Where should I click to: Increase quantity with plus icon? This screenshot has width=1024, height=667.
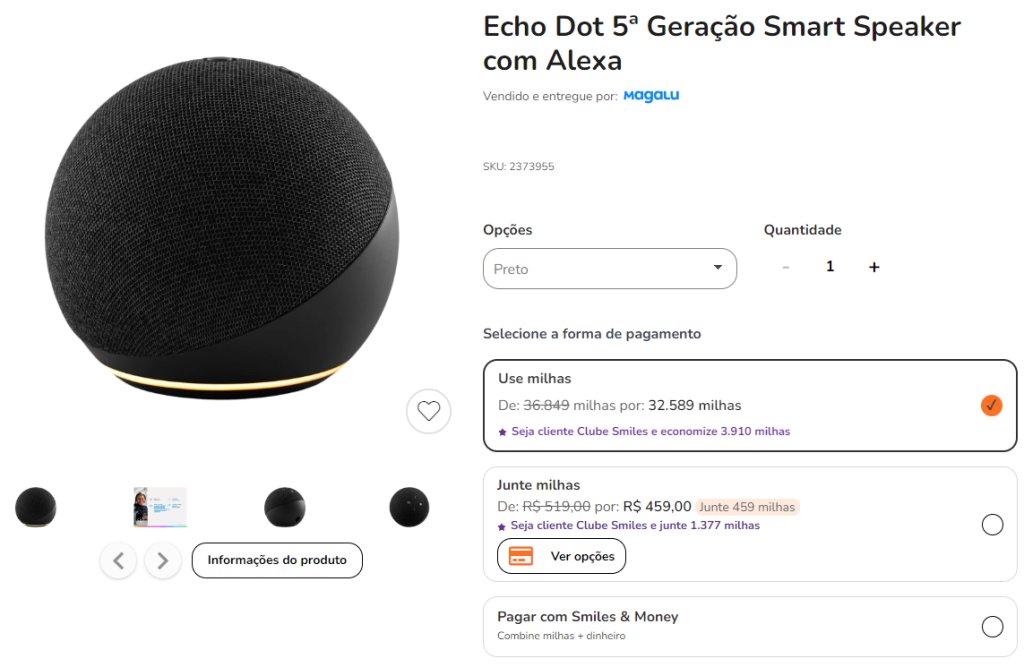(874, 267)
